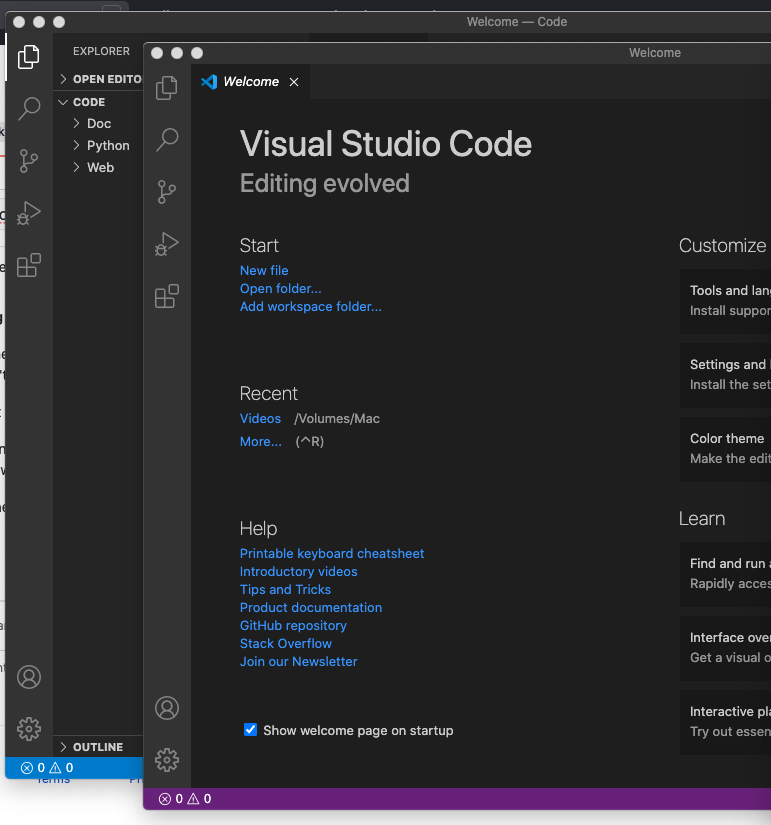Open Source Control in back window
This screenshot has width=771, height=825.
(x=29, y=160)
